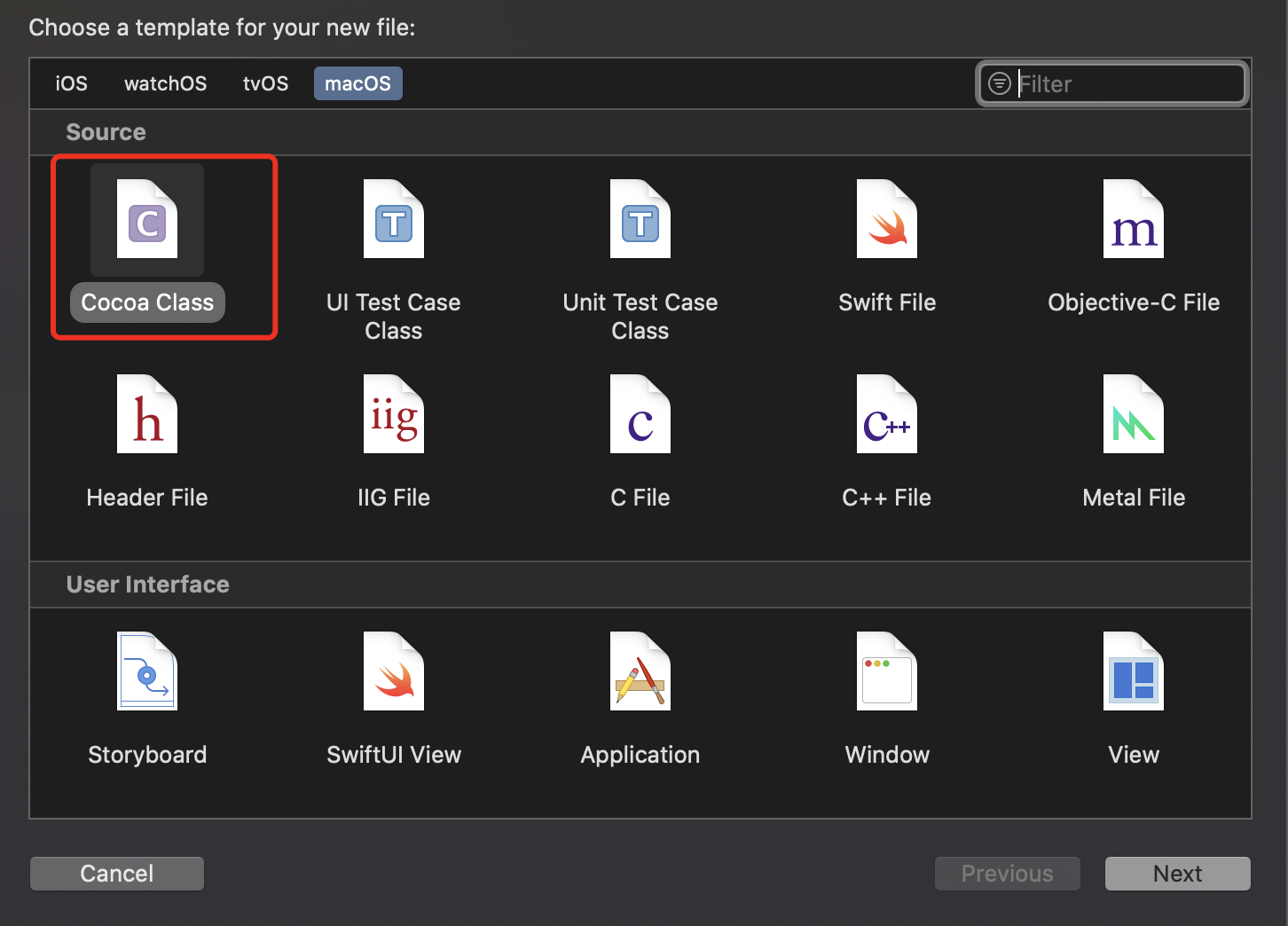The height and width of the screenshot is (926, 1288).
Task: Proceed with the Next button
Action: tap(1178, 874)
